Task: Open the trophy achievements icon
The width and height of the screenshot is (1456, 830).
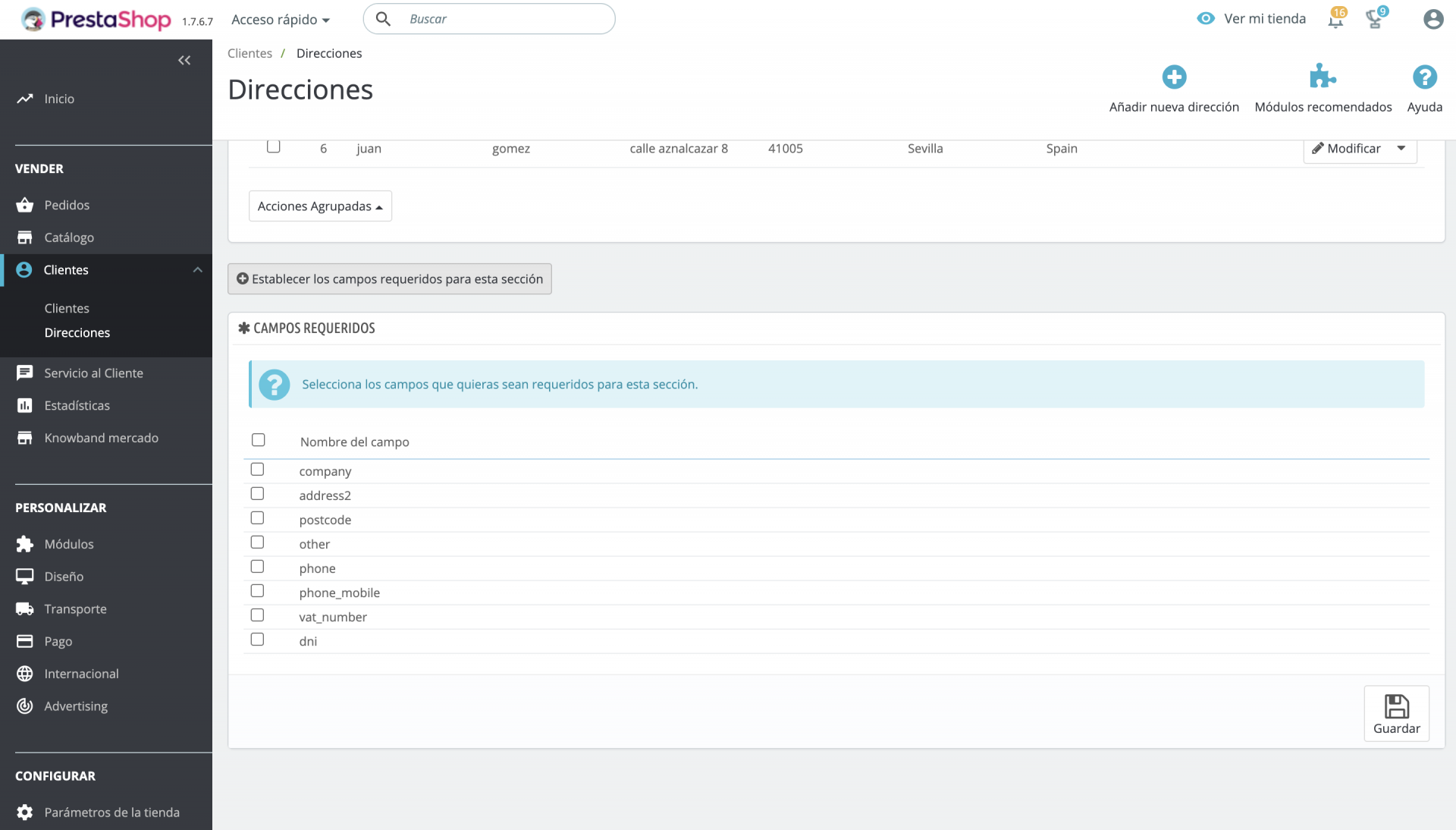Action: (x=1374, y=20)
